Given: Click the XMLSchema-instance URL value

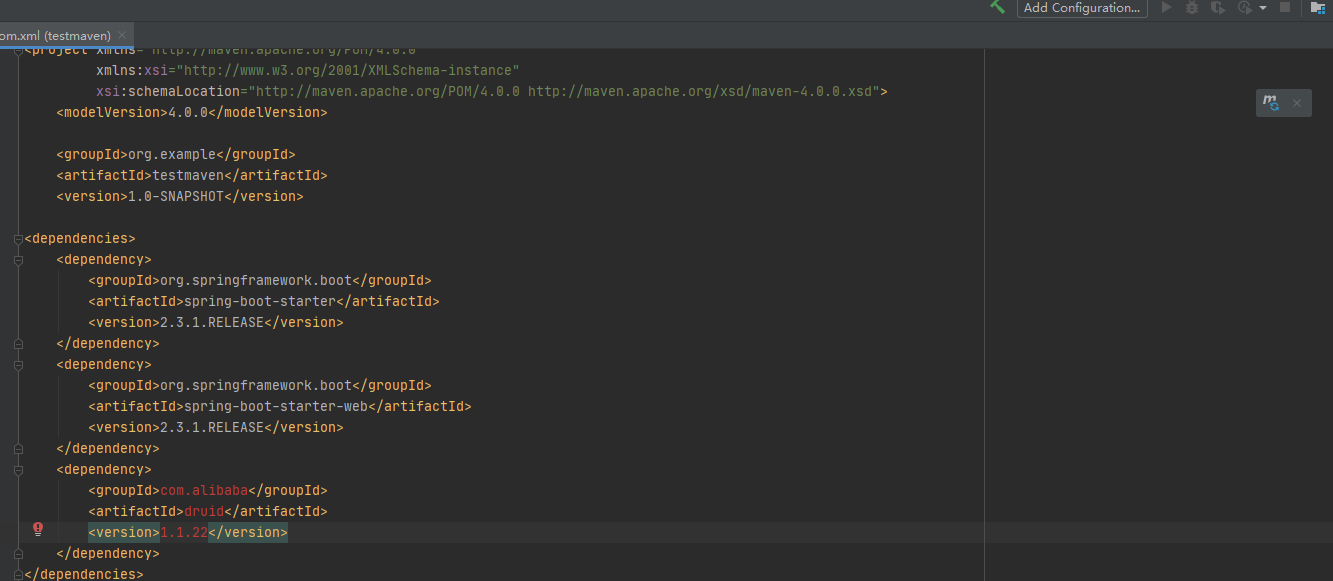Looking at the screenshot, I should pyautogui.click(x=348, y=70).
